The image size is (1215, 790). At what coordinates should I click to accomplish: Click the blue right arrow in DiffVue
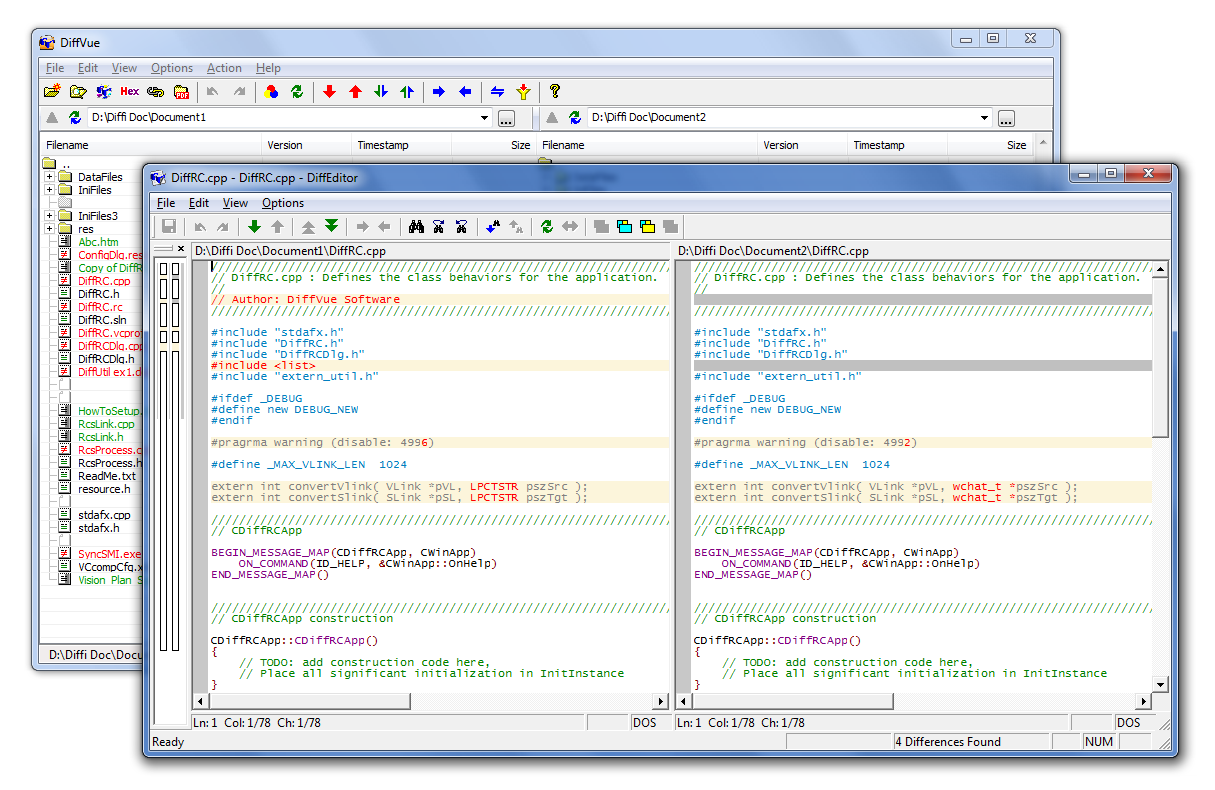tap(439, 92)
